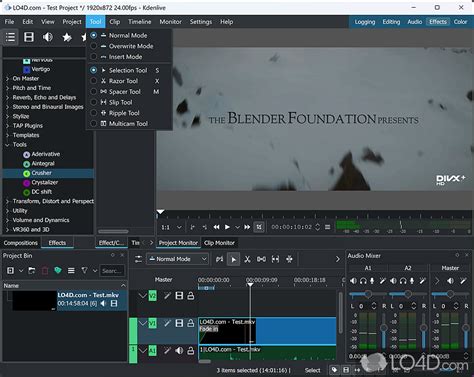The image size is (474, 377).
Task: Click the Spacer tool icon in timeline toolbar
Action: [261, 259]
